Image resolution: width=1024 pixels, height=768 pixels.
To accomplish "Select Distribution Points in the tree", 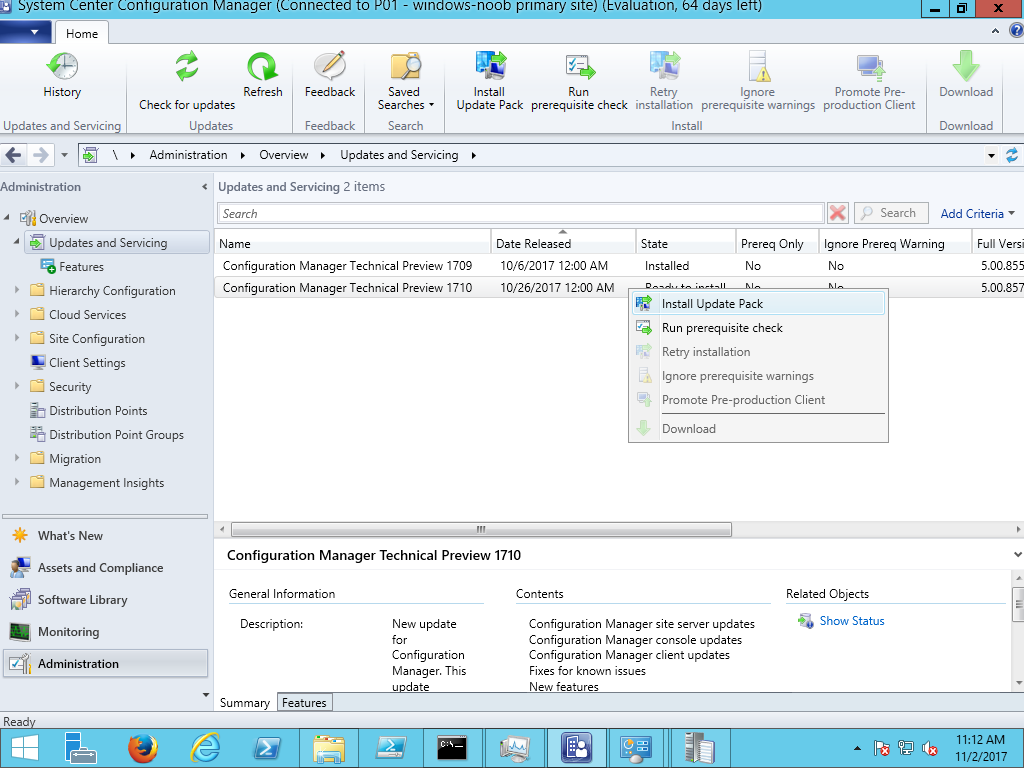I will [98, 410].
